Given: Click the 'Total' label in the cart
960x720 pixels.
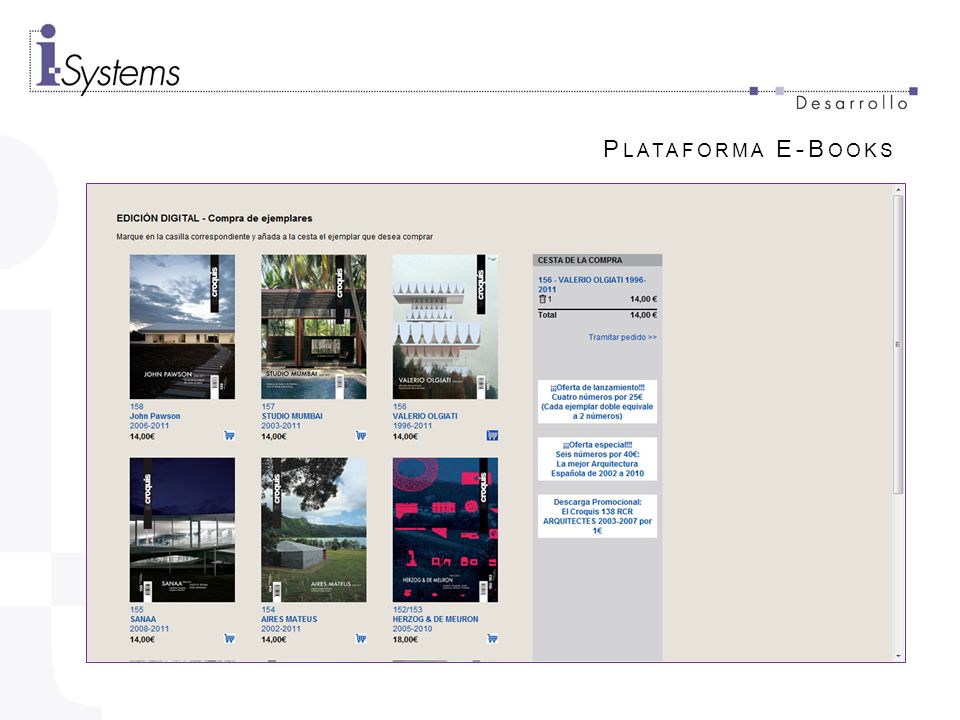Looking at the screenshot, I should (547, 315).
